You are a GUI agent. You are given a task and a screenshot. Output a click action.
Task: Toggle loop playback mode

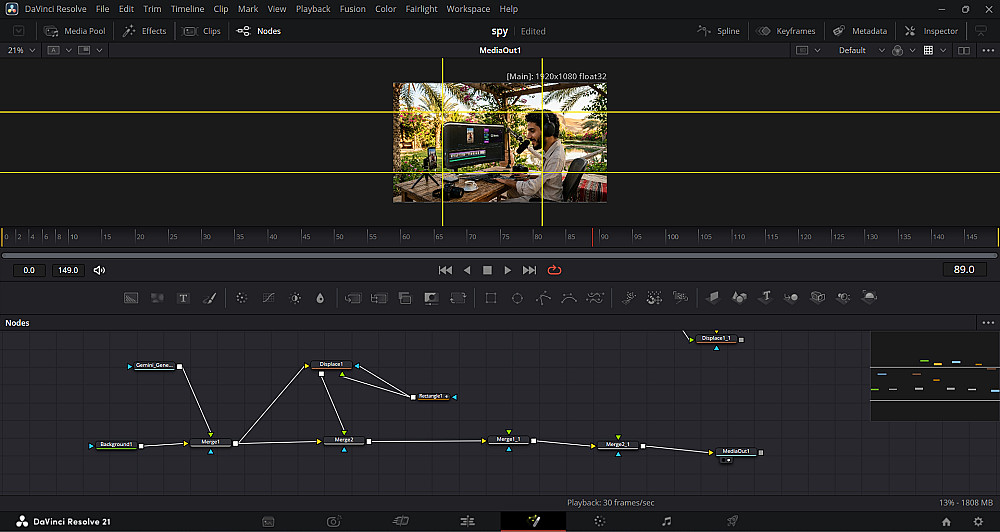click(554, 270)
